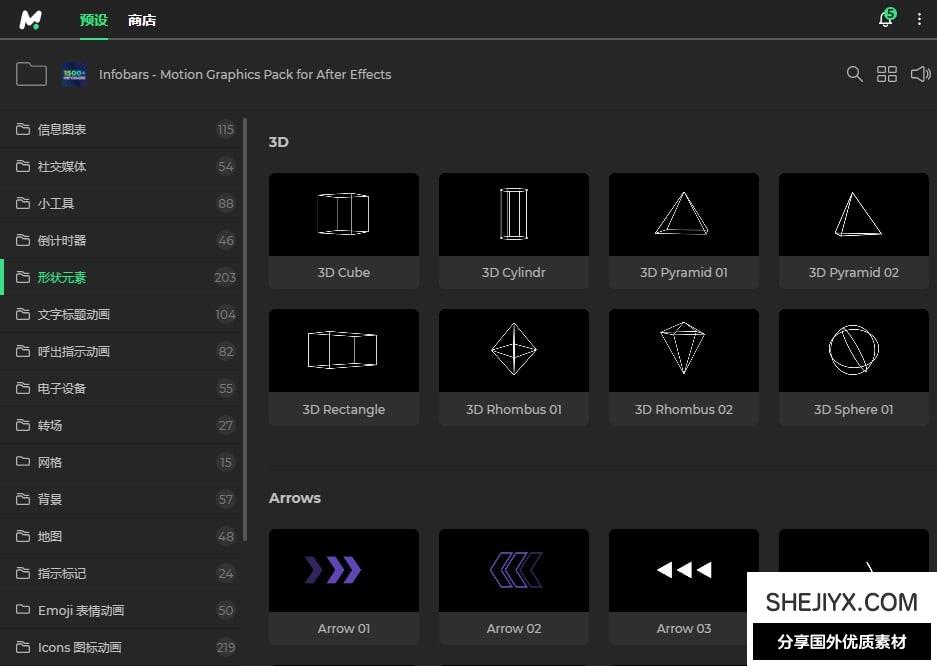The height and width of the screenshot is (666, 937).
Task: Click the Infobars pack thumbnail icon
Action: pos(75,74)
